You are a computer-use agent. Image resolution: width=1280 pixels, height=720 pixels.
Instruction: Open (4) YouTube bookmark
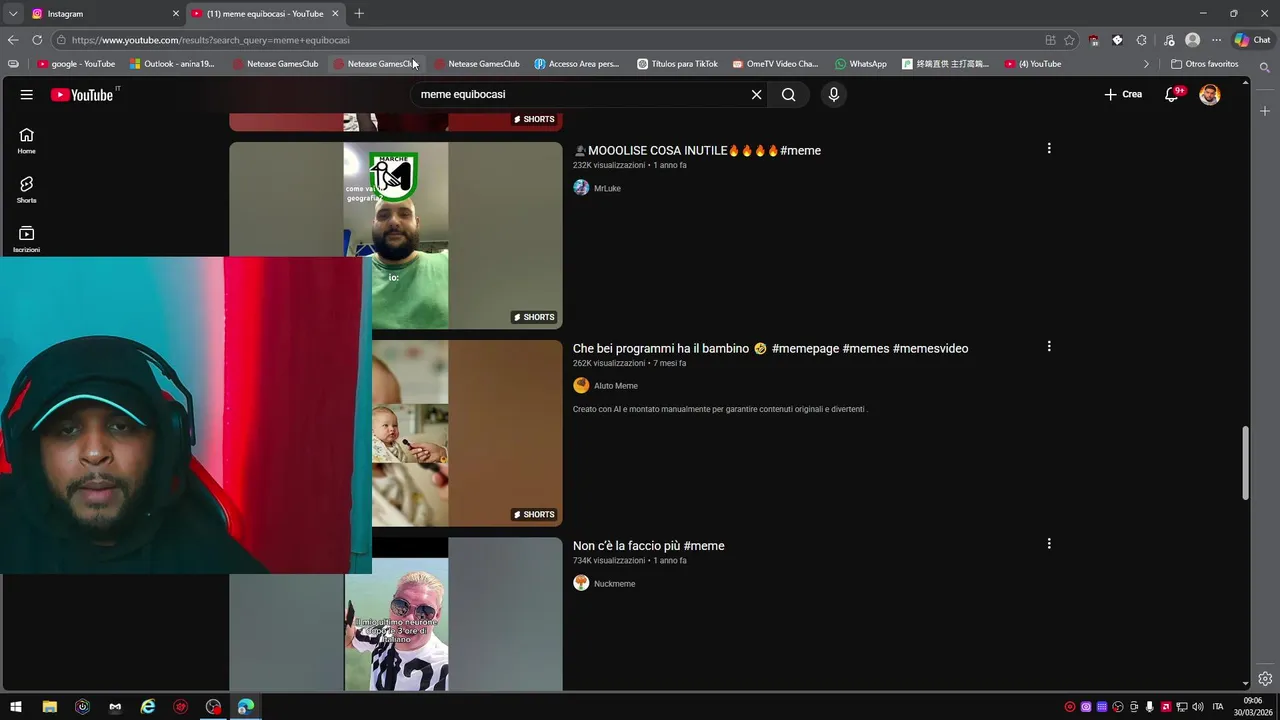pyautogui.click(x=1033, y=64)
